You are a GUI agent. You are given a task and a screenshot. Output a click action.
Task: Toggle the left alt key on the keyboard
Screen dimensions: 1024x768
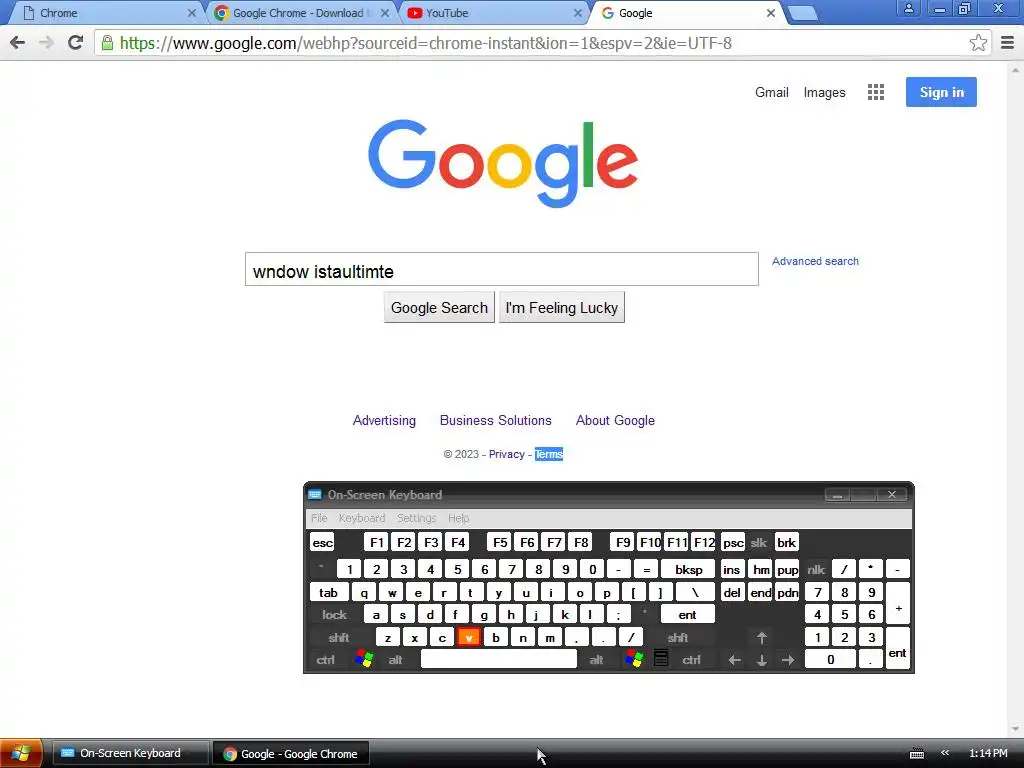pos(396,660)
